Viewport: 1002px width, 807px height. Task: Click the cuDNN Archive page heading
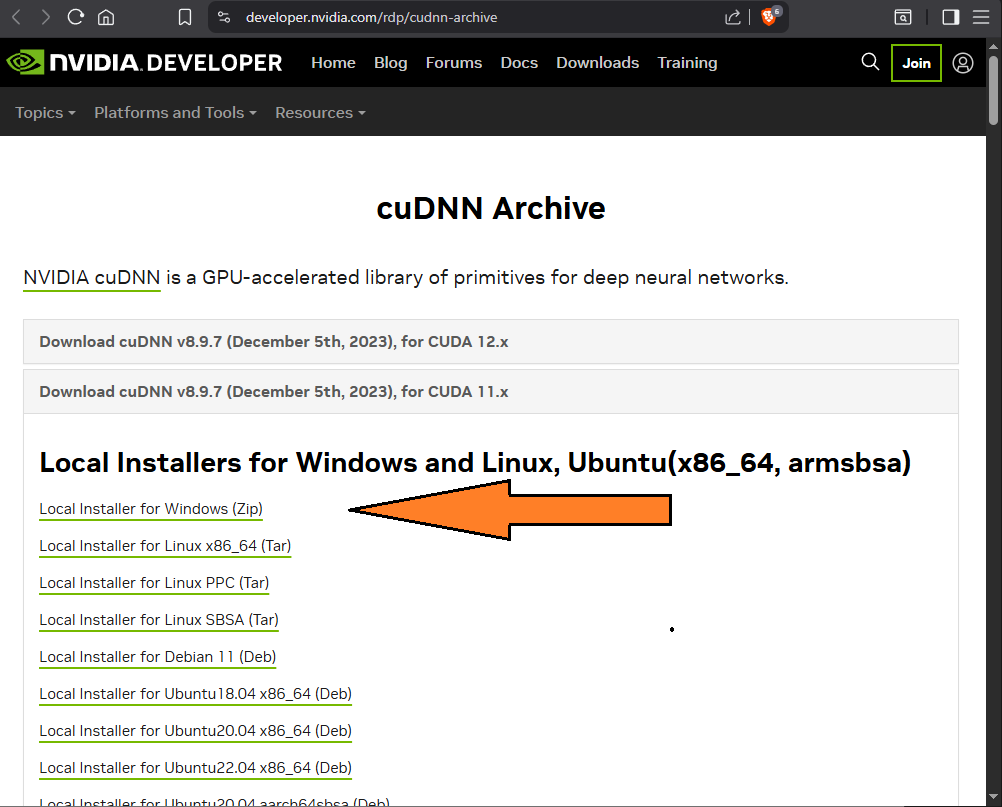(x=491, y=208)
